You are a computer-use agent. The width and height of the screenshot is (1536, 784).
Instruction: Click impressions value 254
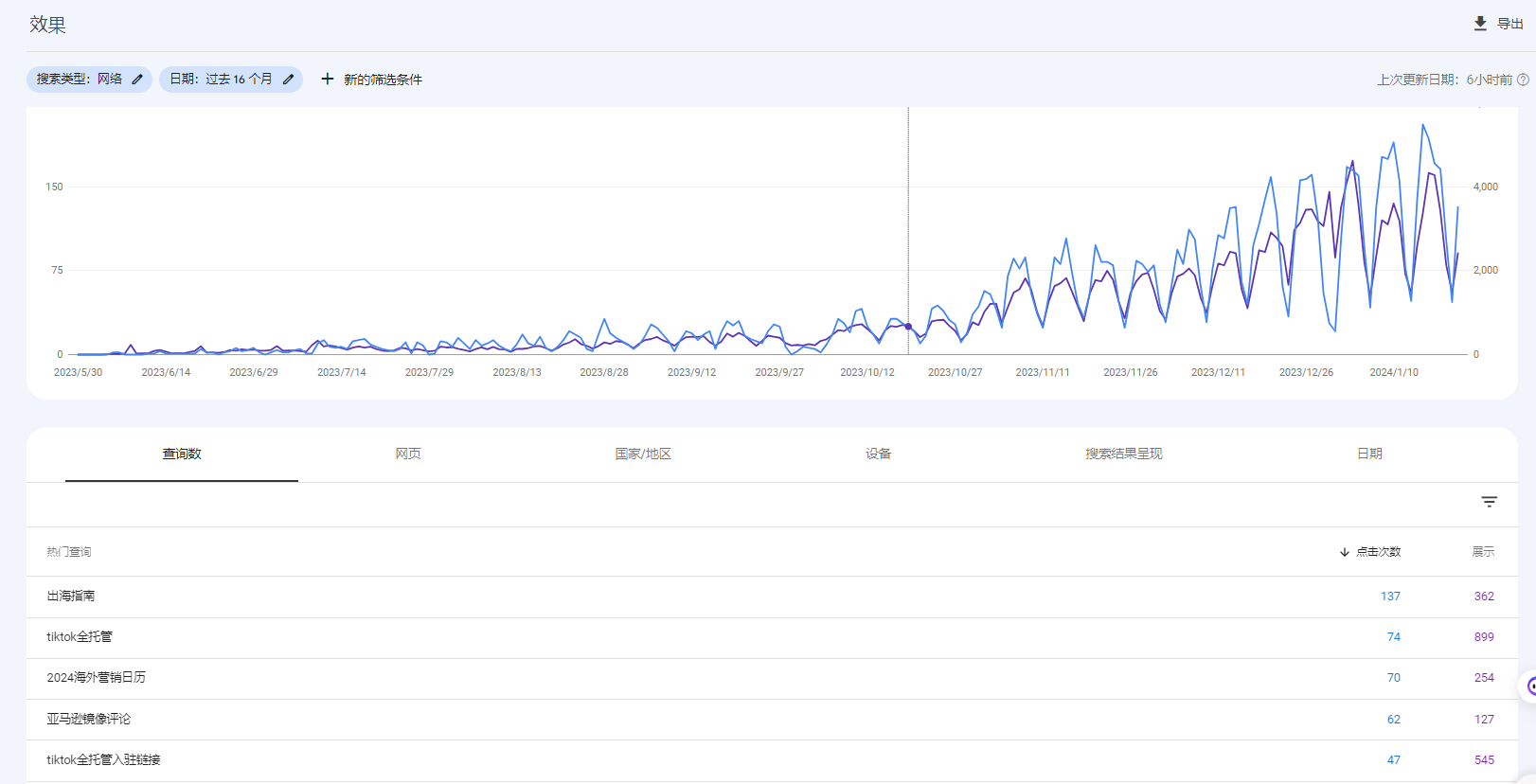(x=1484, y=678)
